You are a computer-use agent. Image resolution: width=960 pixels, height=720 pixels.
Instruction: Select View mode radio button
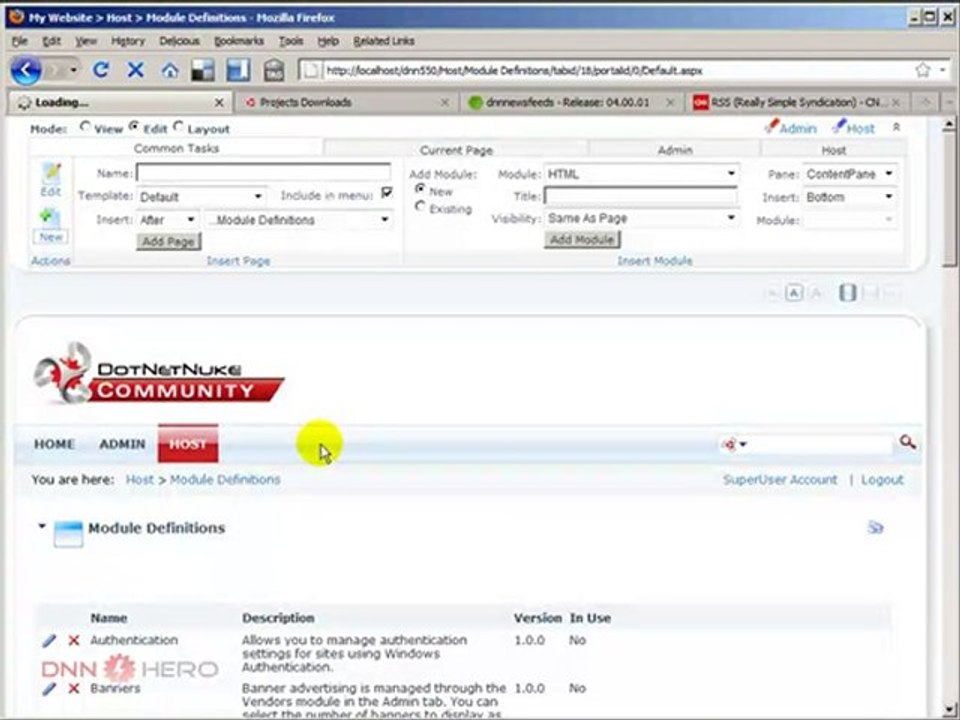[x=85, y=127]
